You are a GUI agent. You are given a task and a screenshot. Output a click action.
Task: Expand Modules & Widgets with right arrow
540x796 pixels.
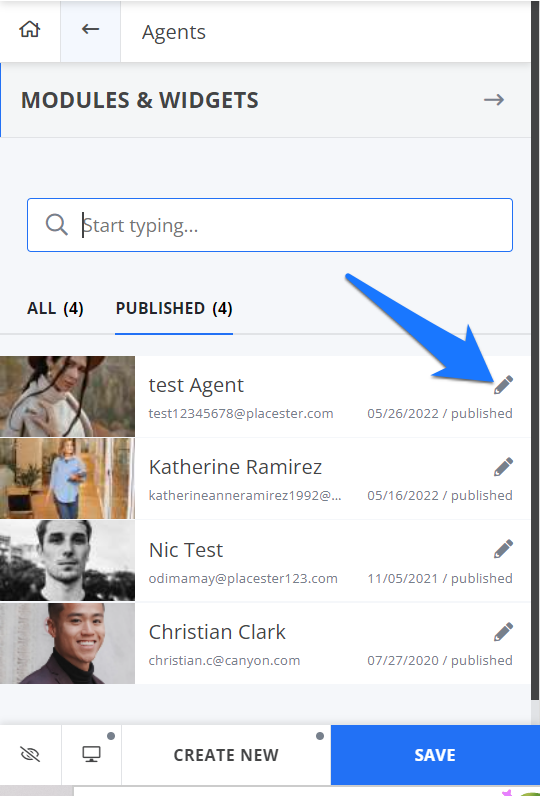coord(494,100)
